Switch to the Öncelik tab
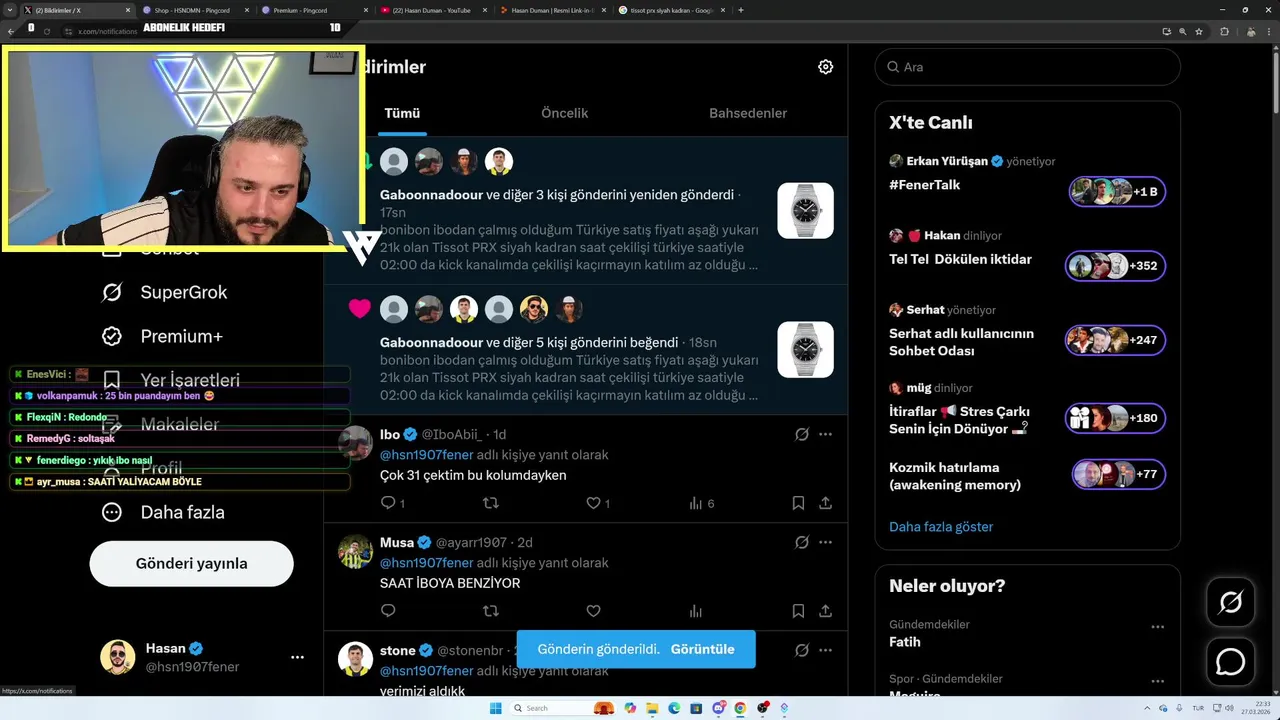Screen dimensions: 1280x720 565,113
